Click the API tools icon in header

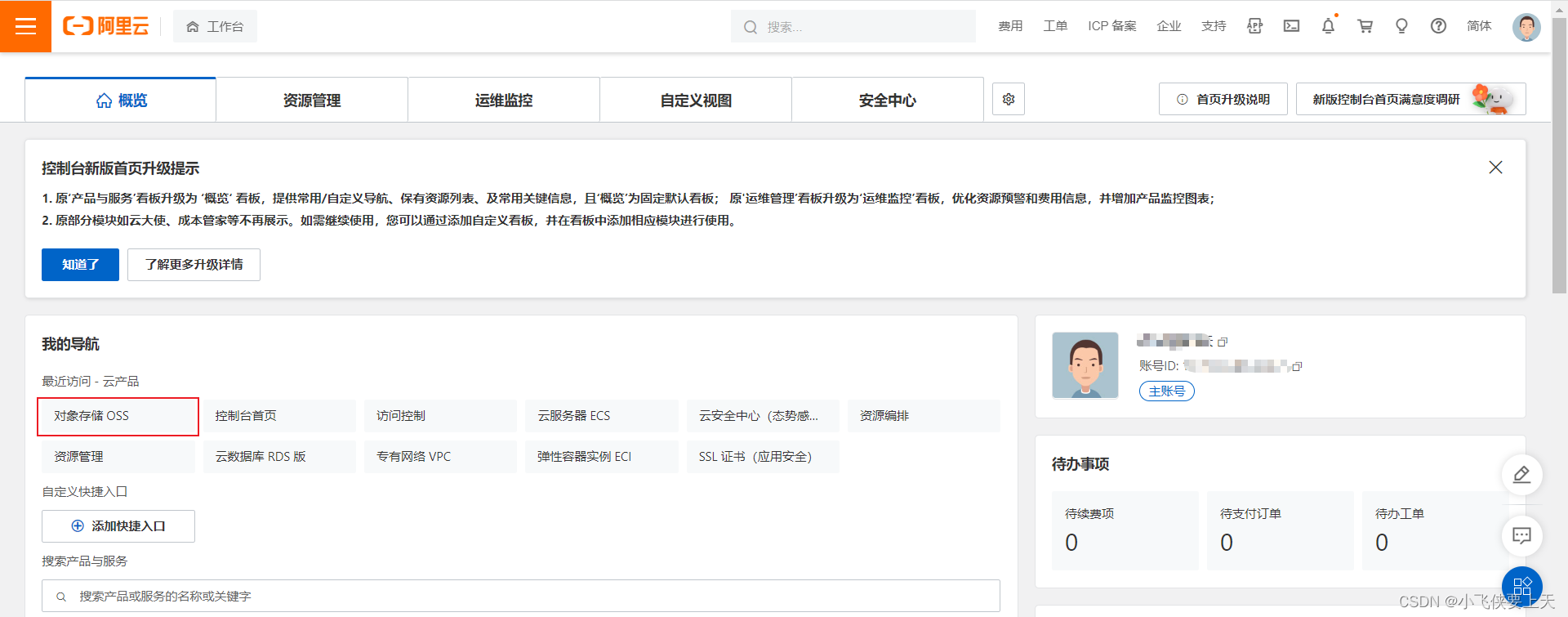pyautogui.click(x=1255, y=26)
